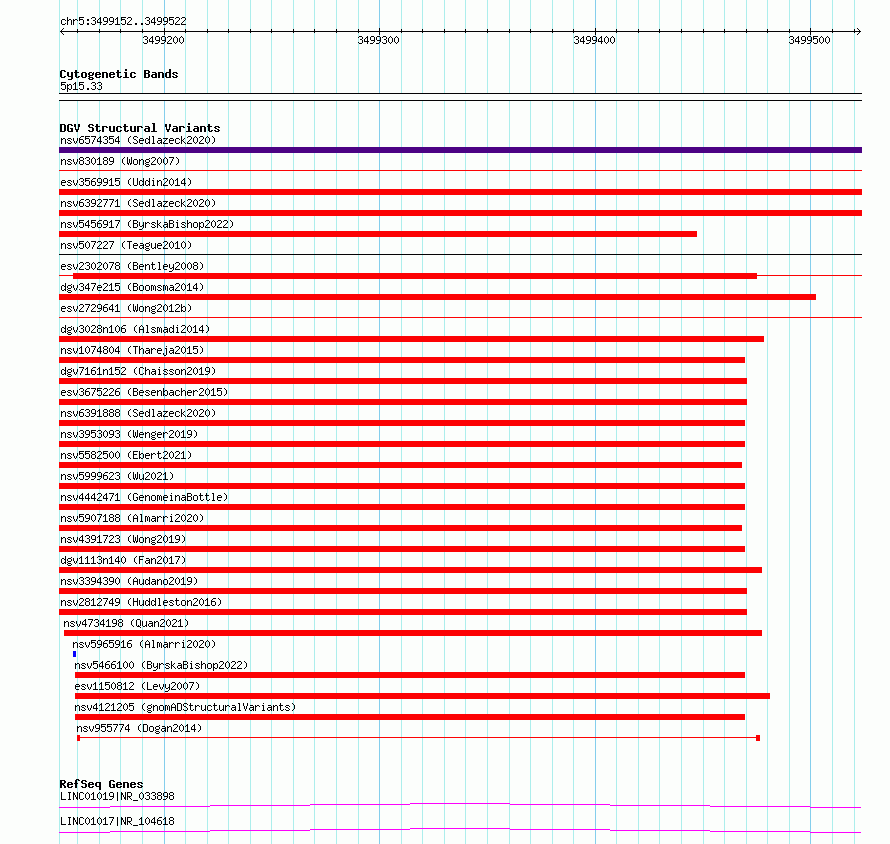
Task: Open nsv2812749 (Huddleston2016) variant label
Action: (x=141, y=602)
